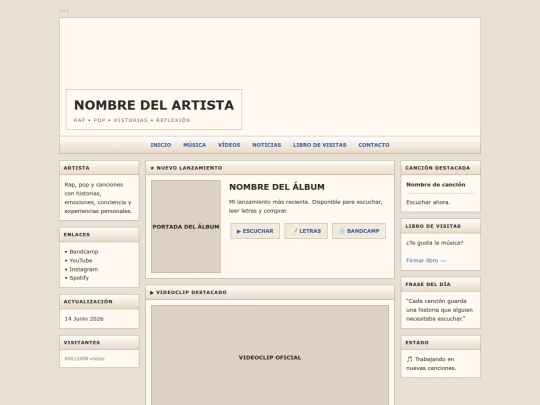Click the Nombre de canción title

pos(436,185)
